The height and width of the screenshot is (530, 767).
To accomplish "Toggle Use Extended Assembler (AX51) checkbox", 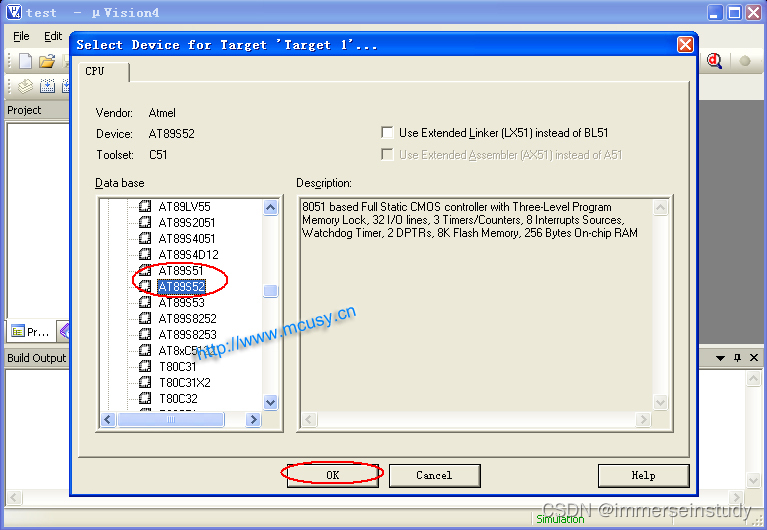I will pos(387,155).
